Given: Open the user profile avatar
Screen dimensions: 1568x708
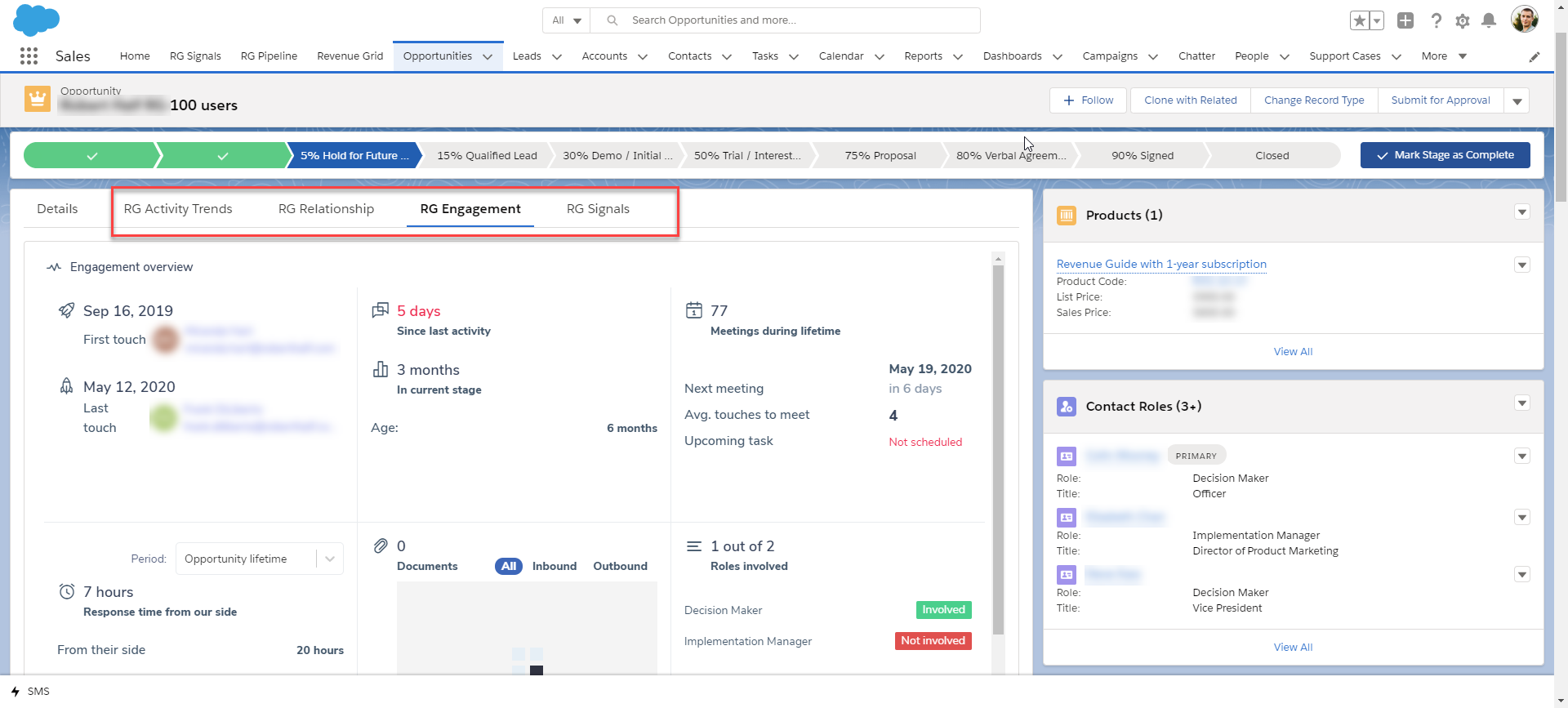Looking at the screenshot, I should tap(1525, 19).
